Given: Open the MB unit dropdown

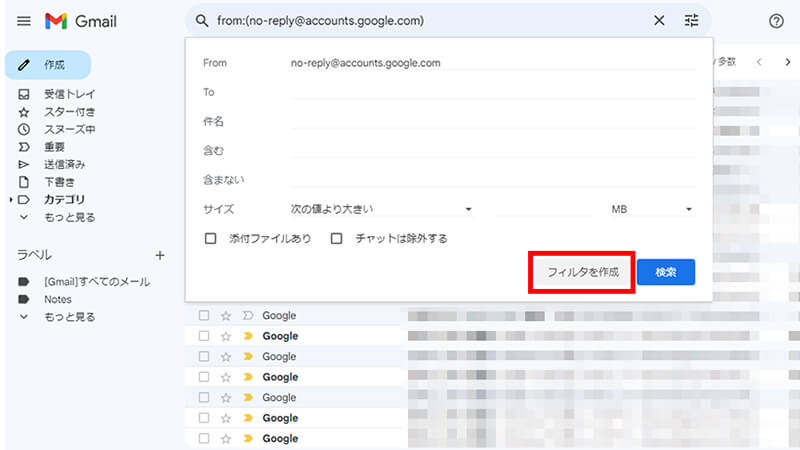Looking at the screenshot, I should pyautogui.click(x=651, y=209).
